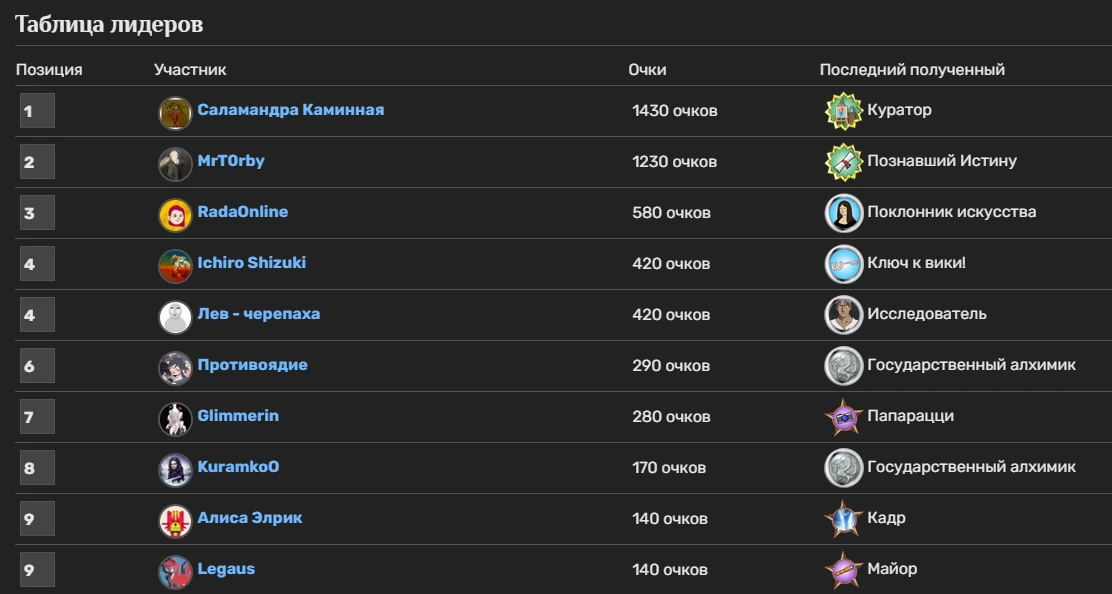Click the Ключ к вики! badge icon
Viewport: 1112px width, 594px height.
843,264
